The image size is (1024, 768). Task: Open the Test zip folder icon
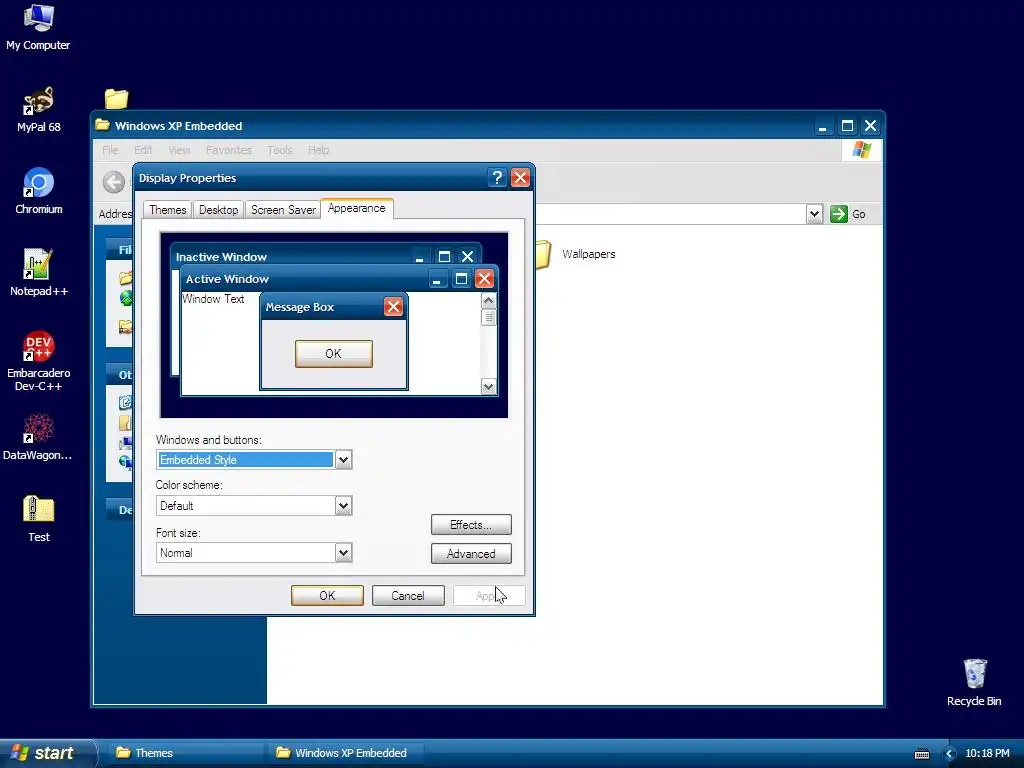tap(39, 519)
